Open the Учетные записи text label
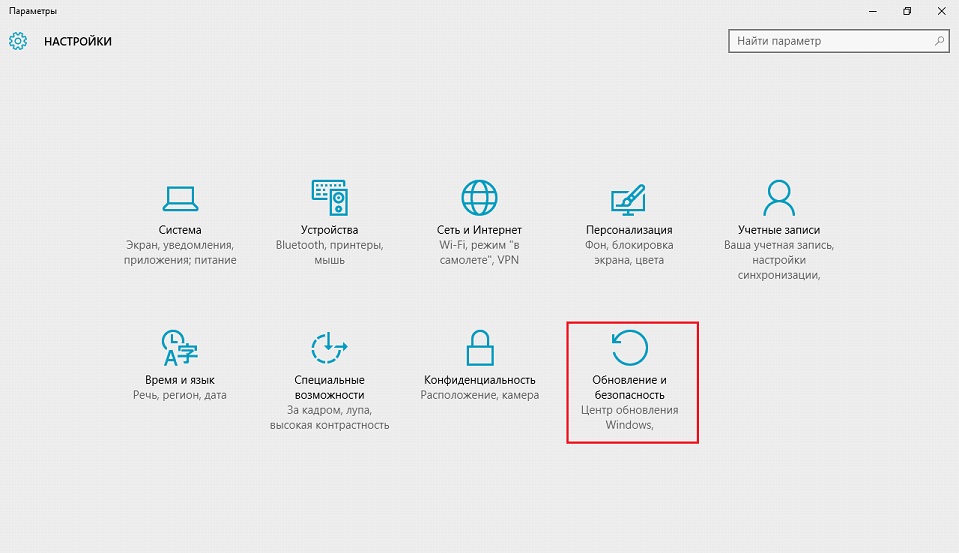This screenshot has height=553, width=959. pos(779,230)
